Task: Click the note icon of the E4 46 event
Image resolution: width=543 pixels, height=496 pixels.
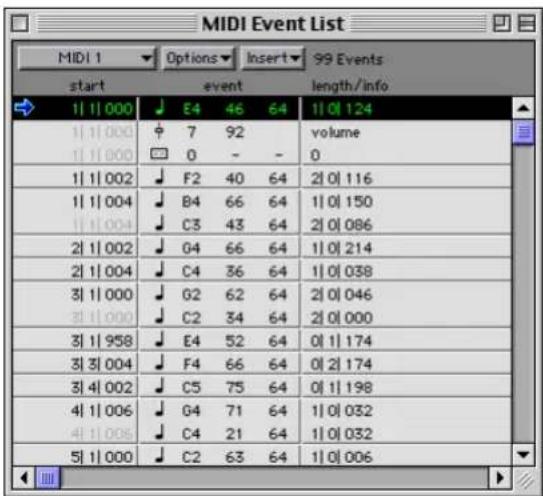Action: pyautogui.click(x=159, y=108)
